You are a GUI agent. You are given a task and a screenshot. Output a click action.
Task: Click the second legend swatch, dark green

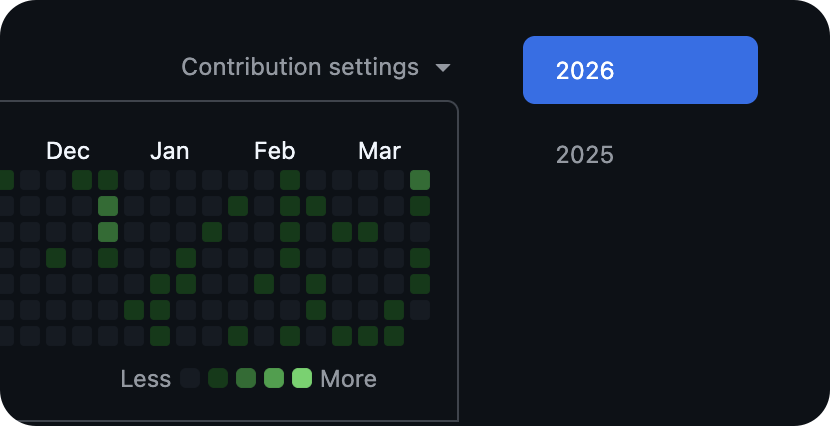218,378
